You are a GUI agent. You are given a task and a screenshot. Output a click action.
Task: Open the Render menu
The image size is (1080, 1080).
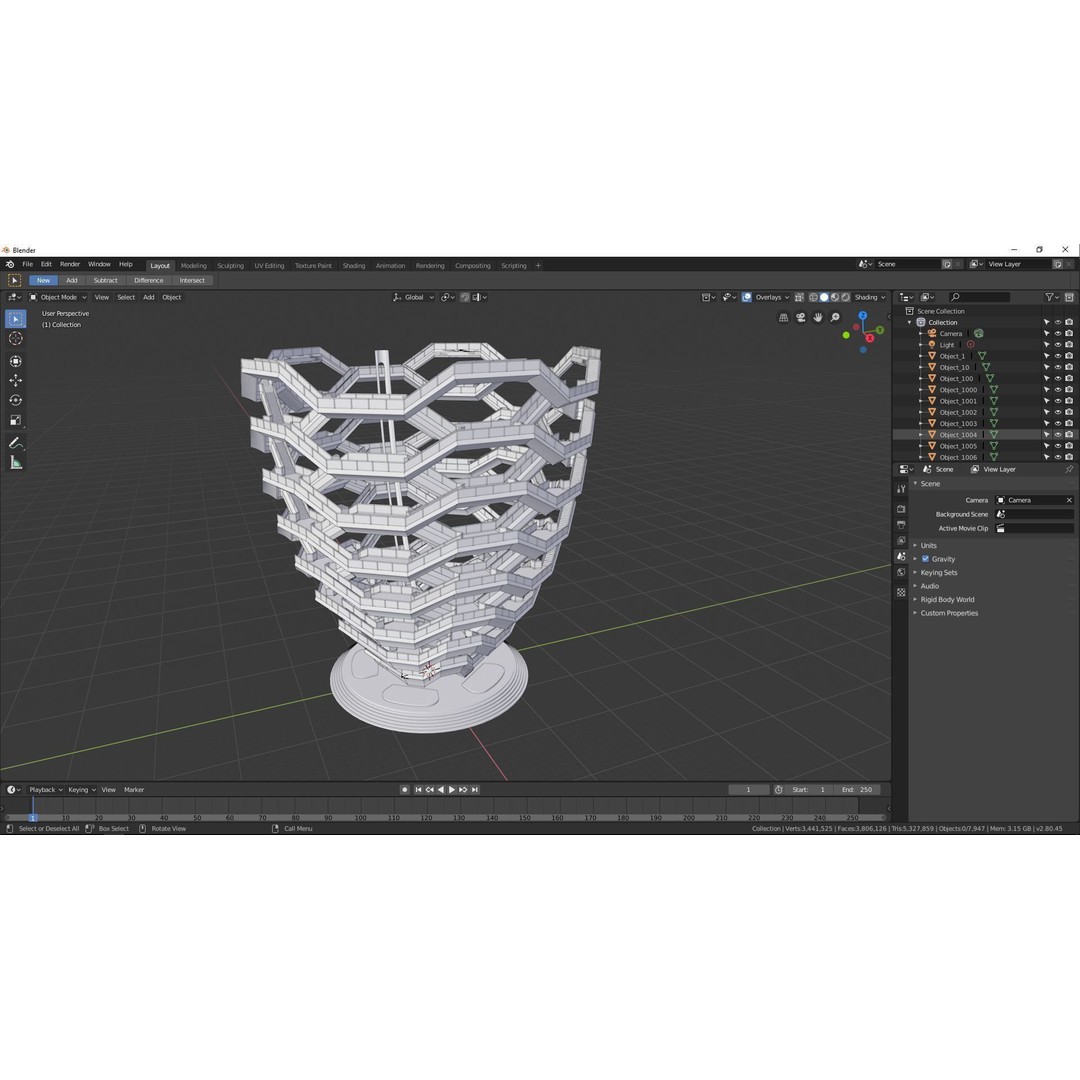click(70, 264)
